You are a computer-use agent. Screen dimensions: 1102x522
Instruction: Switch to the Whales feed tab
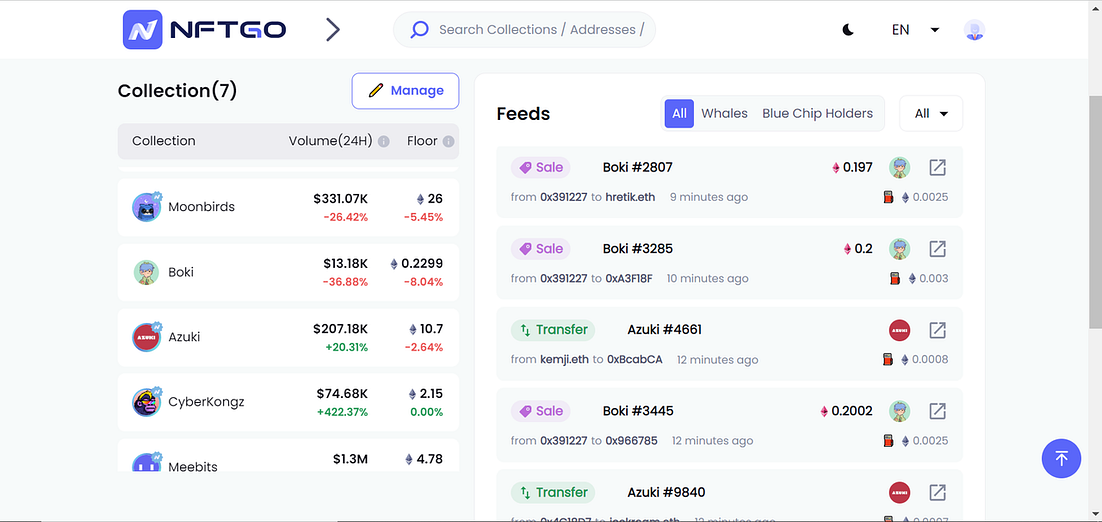[x=725, y=114]
